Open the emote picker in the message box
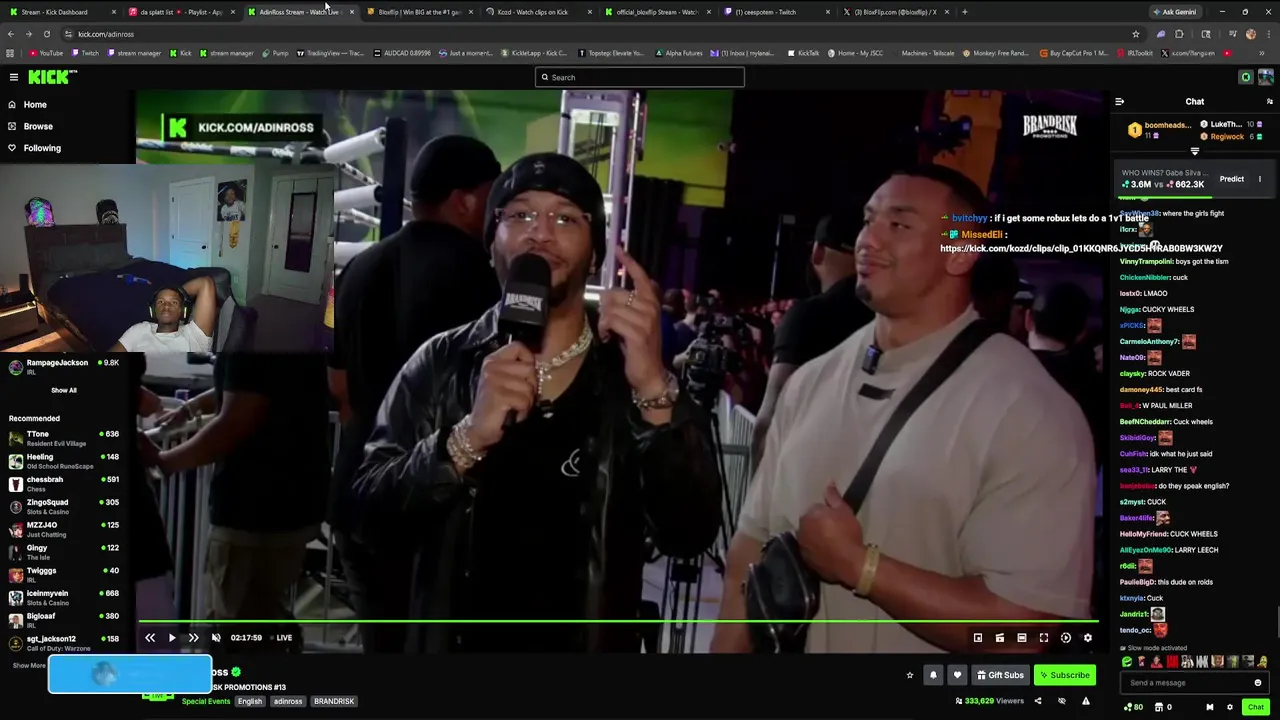1280x720 pixels. pyautogui.click(x=1258, y=683)
